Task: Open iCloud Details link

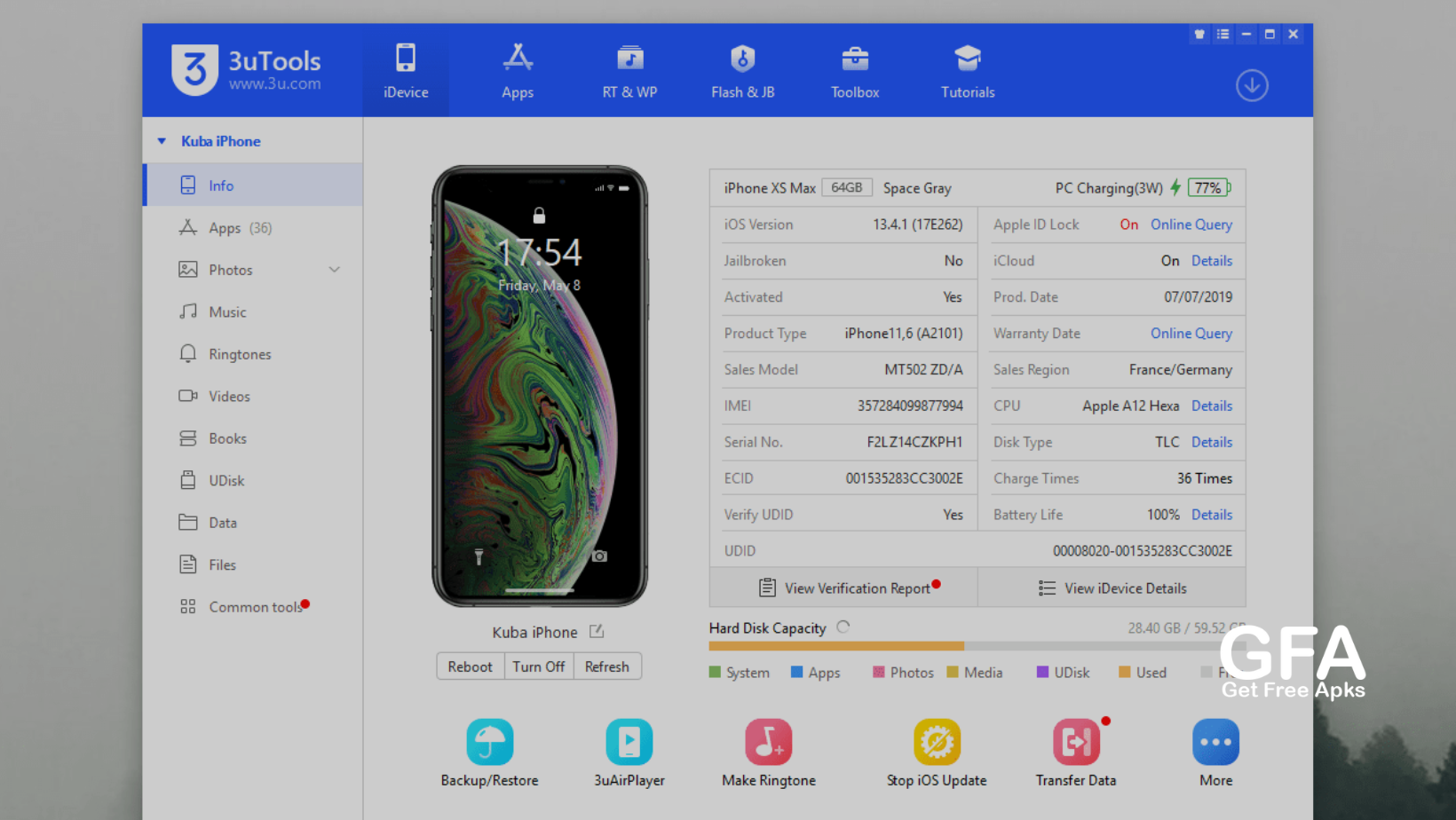Action: (1212, 261)
